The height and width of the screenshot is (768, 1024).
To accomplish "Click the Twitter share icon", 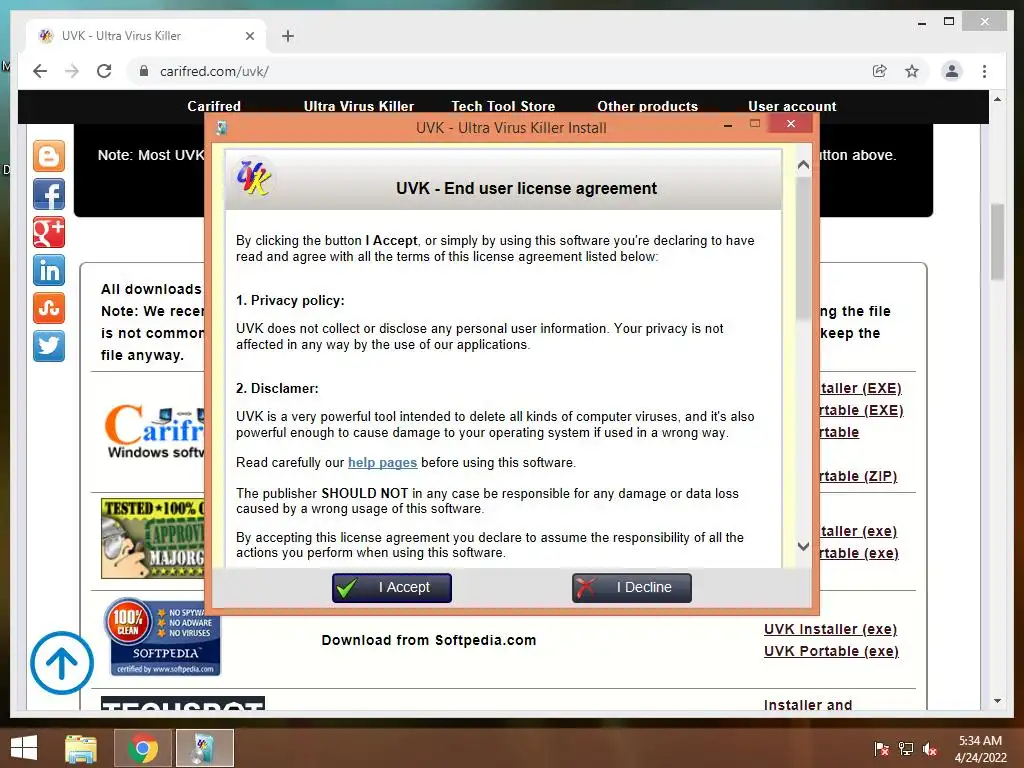I will 49,345.
